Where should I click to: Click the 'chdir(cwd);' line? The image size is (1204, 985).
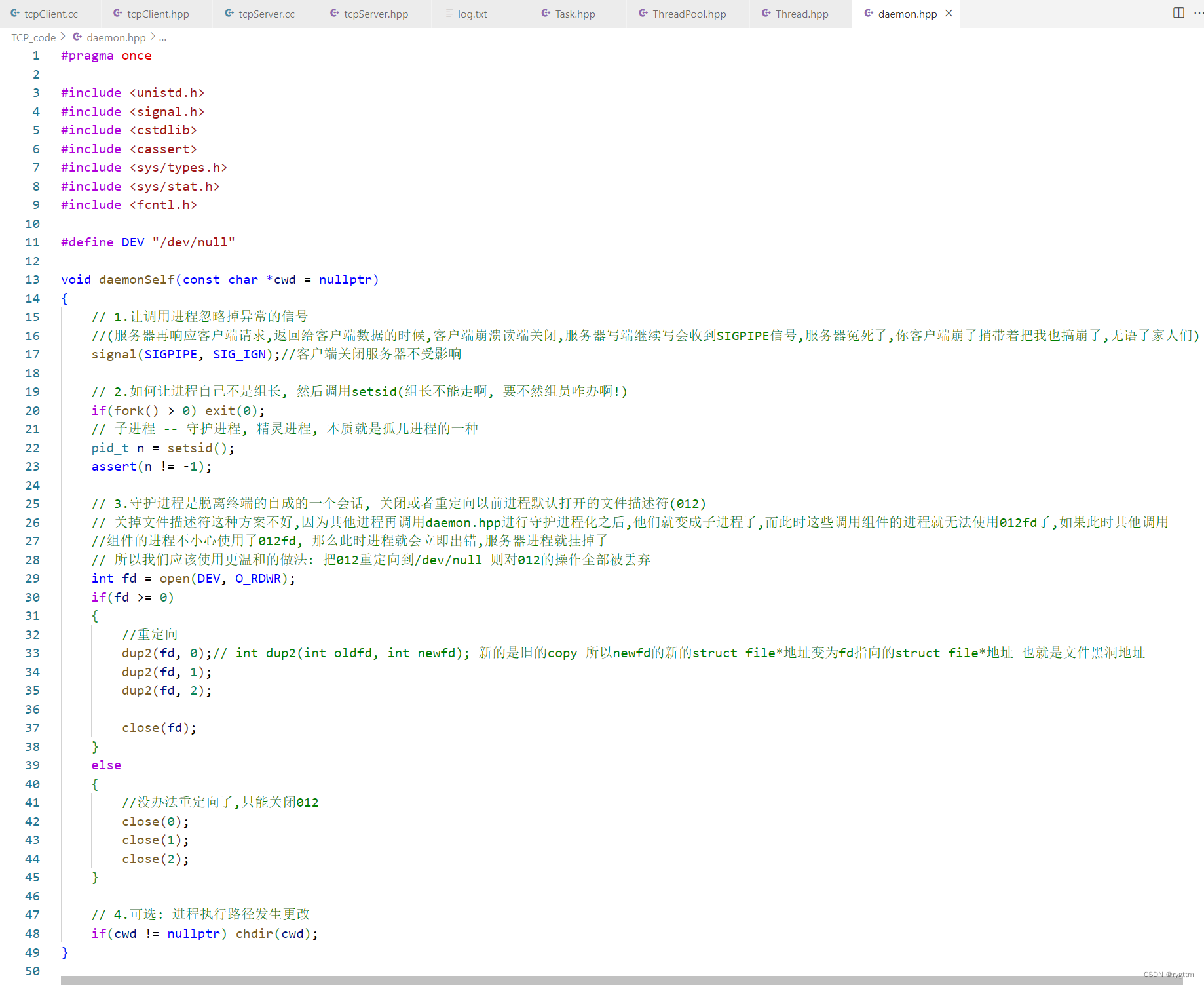(x=277, y=934)
